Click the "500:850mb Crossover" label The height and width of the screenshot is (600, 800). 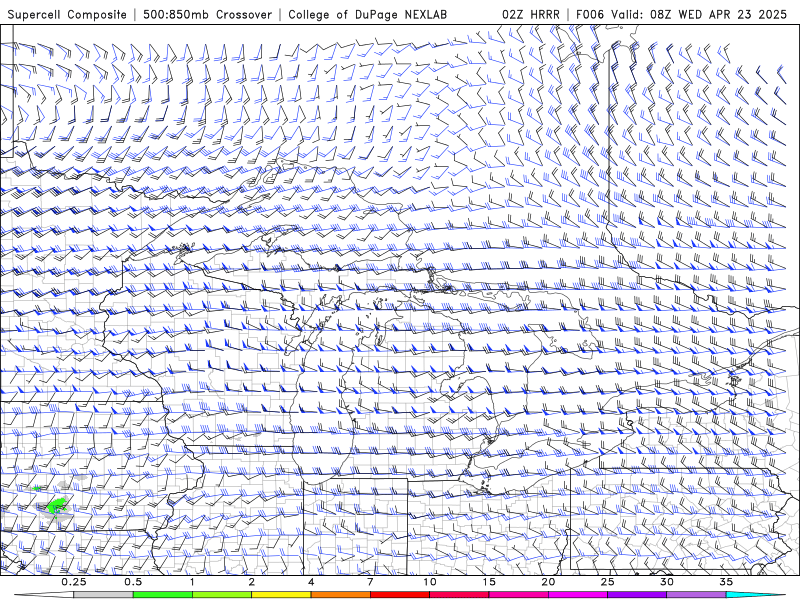208,15
